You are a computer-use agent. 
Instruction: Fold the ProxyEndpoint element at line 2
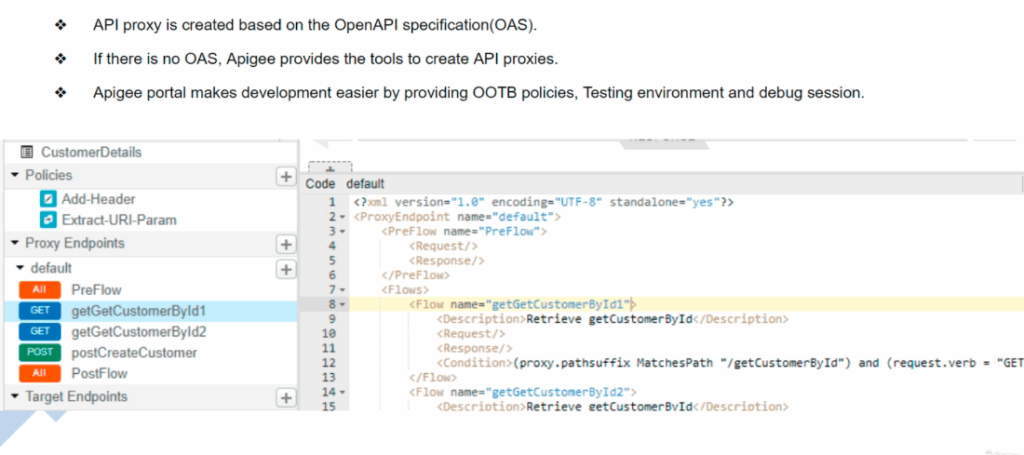344,217
